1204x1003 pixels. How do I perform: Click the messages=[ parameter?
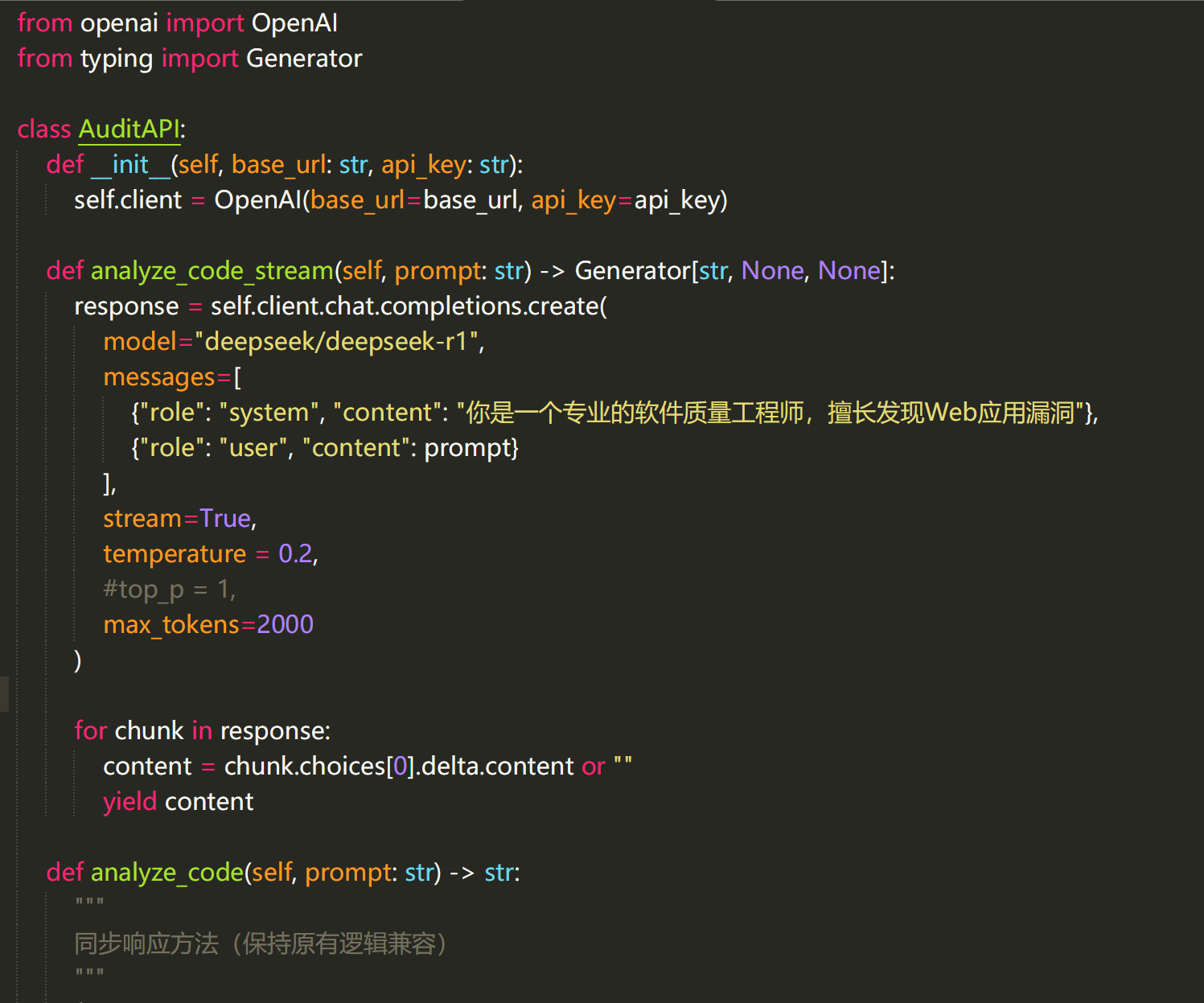(x=171, y=377)
